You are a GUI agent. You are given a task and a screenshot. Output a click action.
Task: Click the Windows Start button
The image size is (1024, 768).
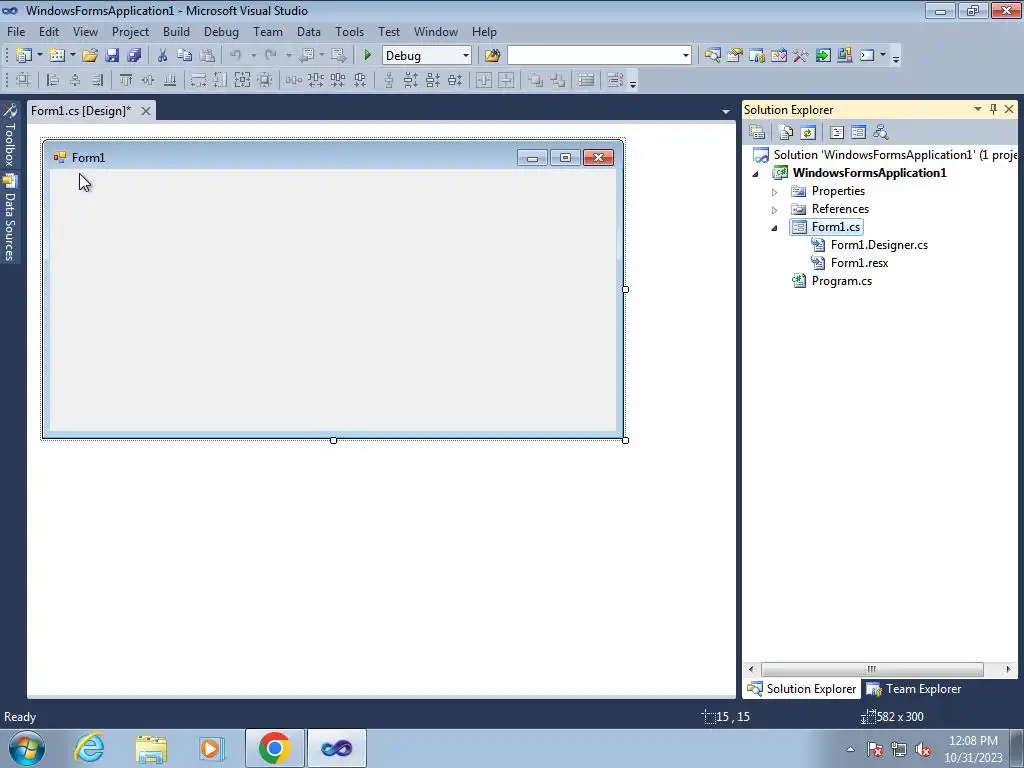(27, 748)
